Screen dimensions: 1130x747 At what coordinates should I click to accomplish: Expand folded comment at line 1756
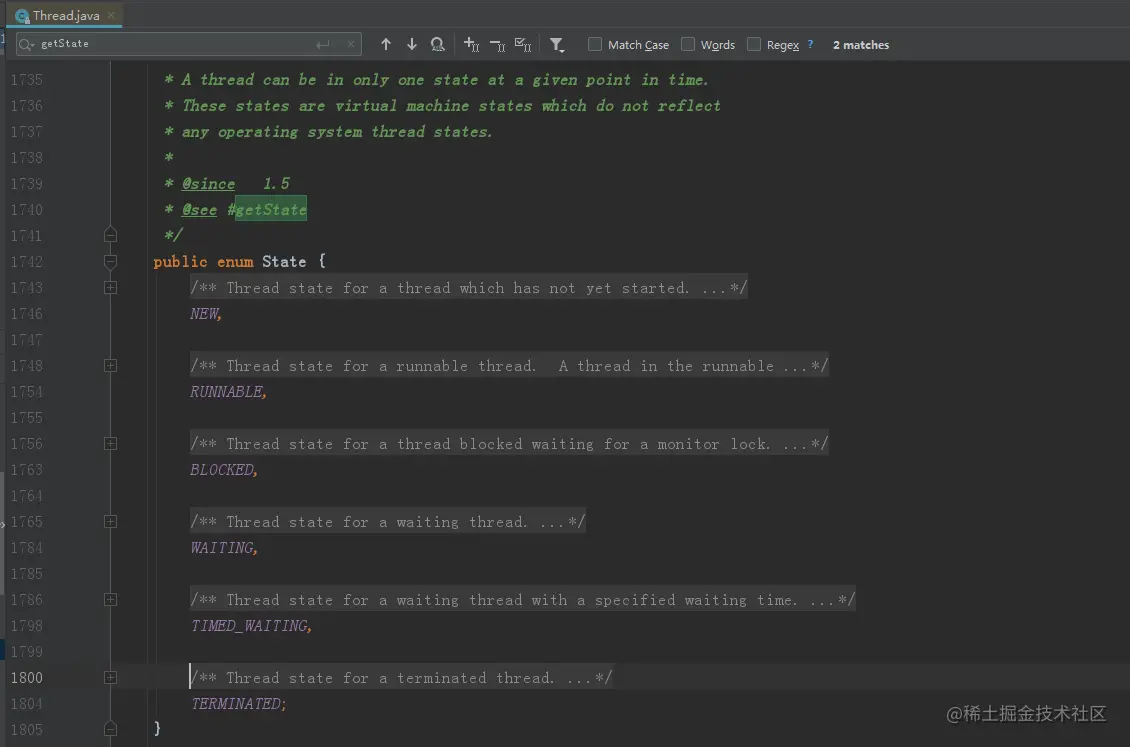(x=110, y=443)
